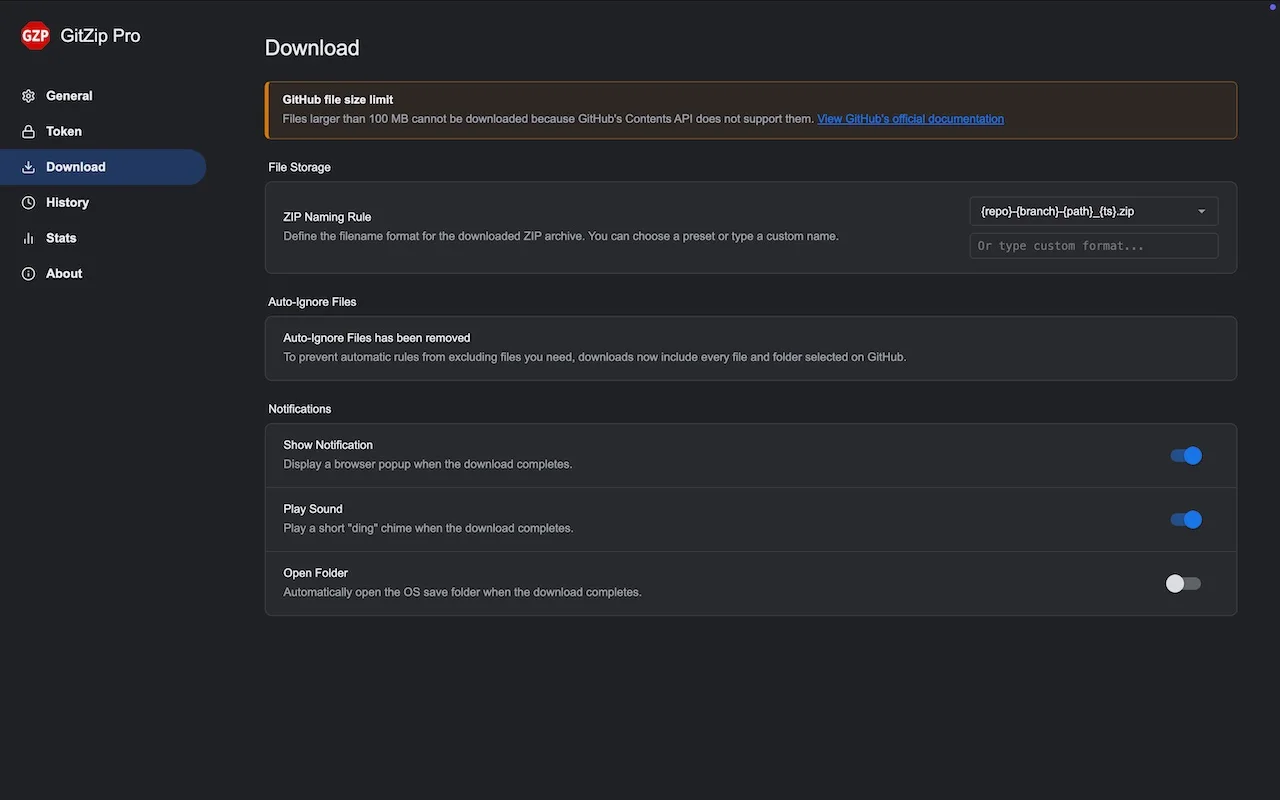Open the About page

point(103,274)
